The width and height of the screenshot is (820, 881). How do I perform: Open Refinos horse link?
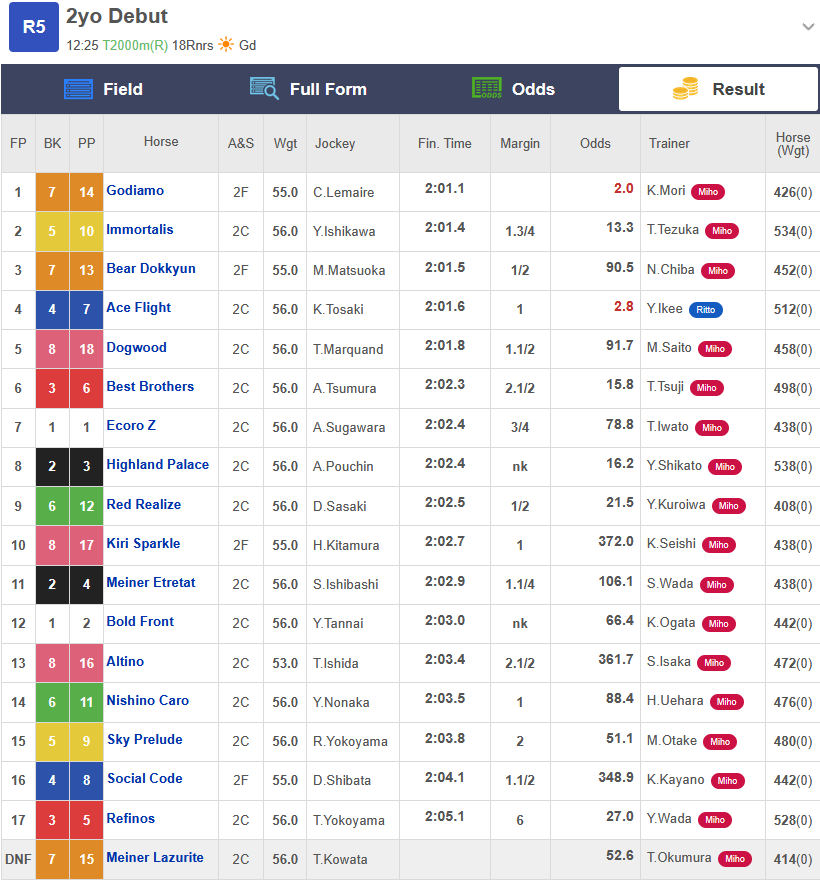point(130,818)
